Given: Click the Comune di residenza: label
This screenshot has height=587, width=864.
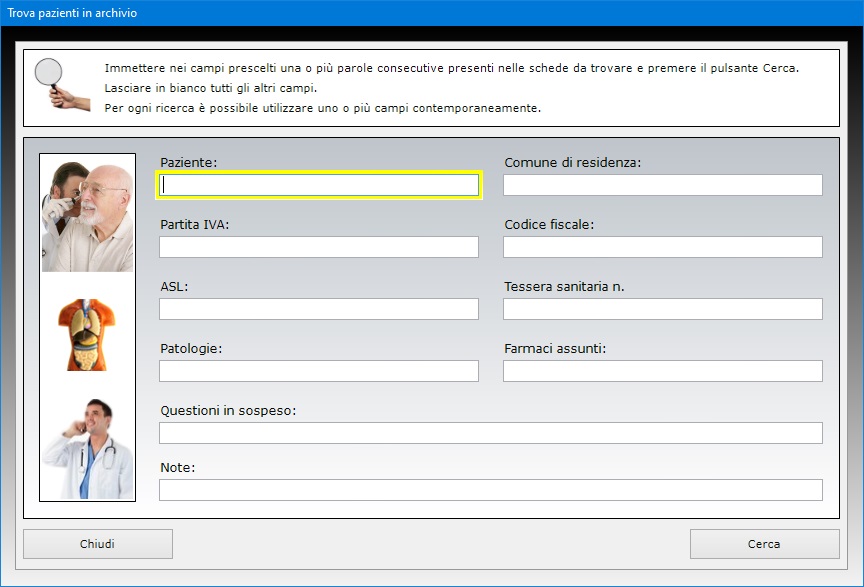Looking at the screenshot, I should click(x=573, y=163).
